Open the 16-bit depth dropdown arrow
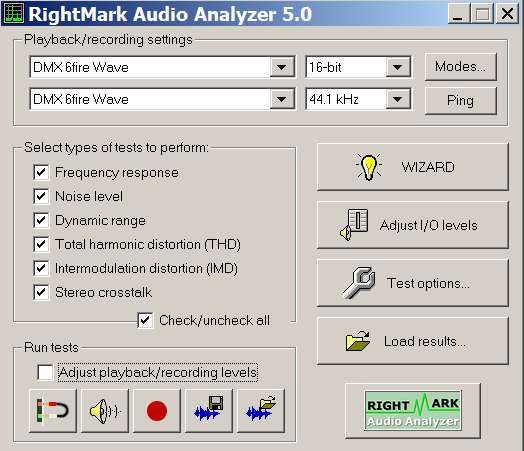The image size is (524, 451). click(398, 67)
